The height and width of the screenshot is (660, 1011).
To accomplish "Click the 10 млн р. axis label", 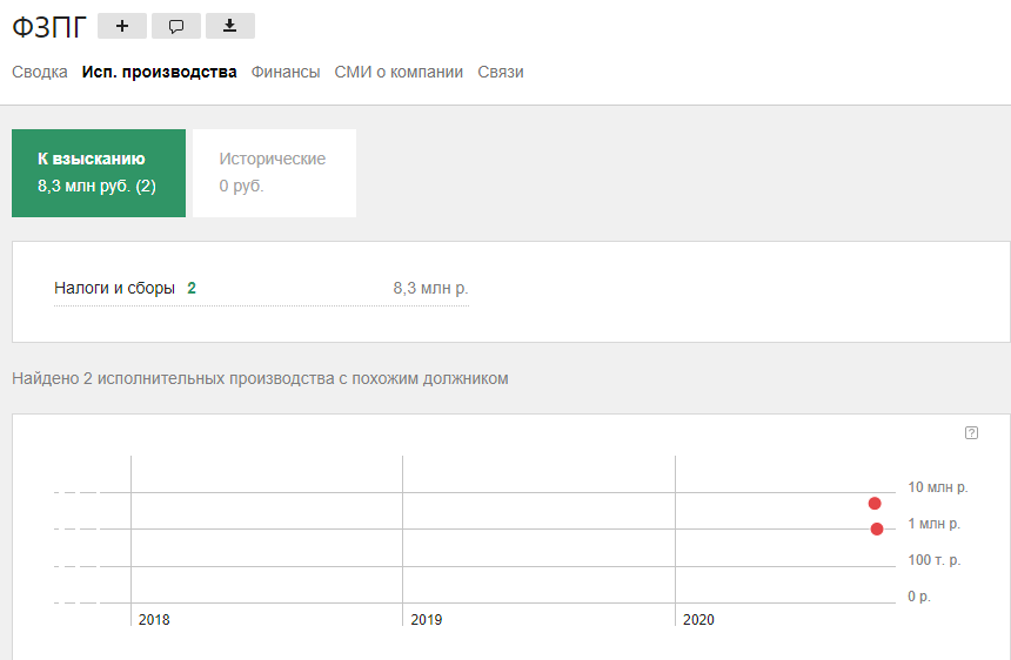I will click(x=937, y=487).
